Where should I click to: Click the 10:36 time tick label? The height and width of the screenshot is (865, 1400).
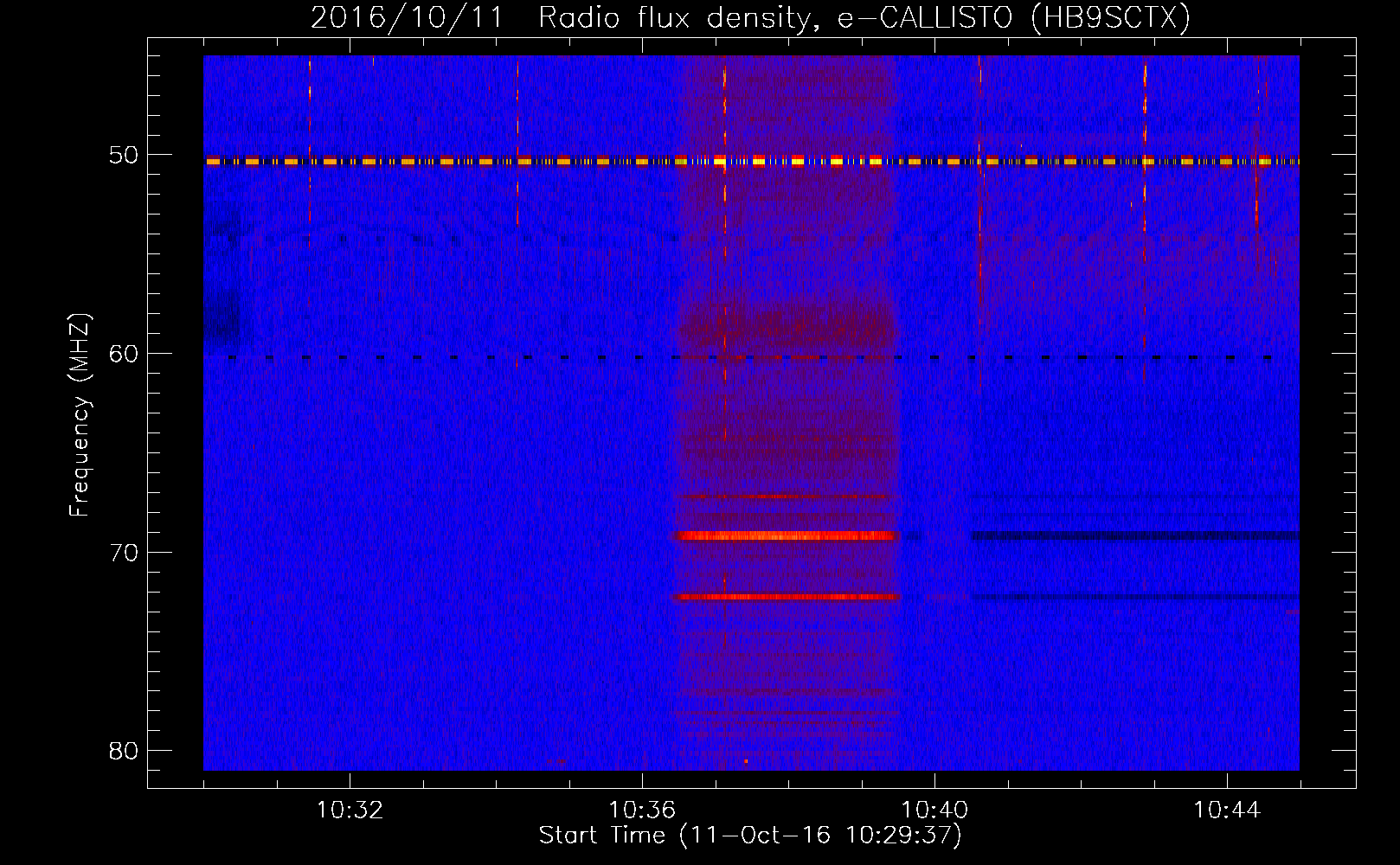(x=642, y=811)
